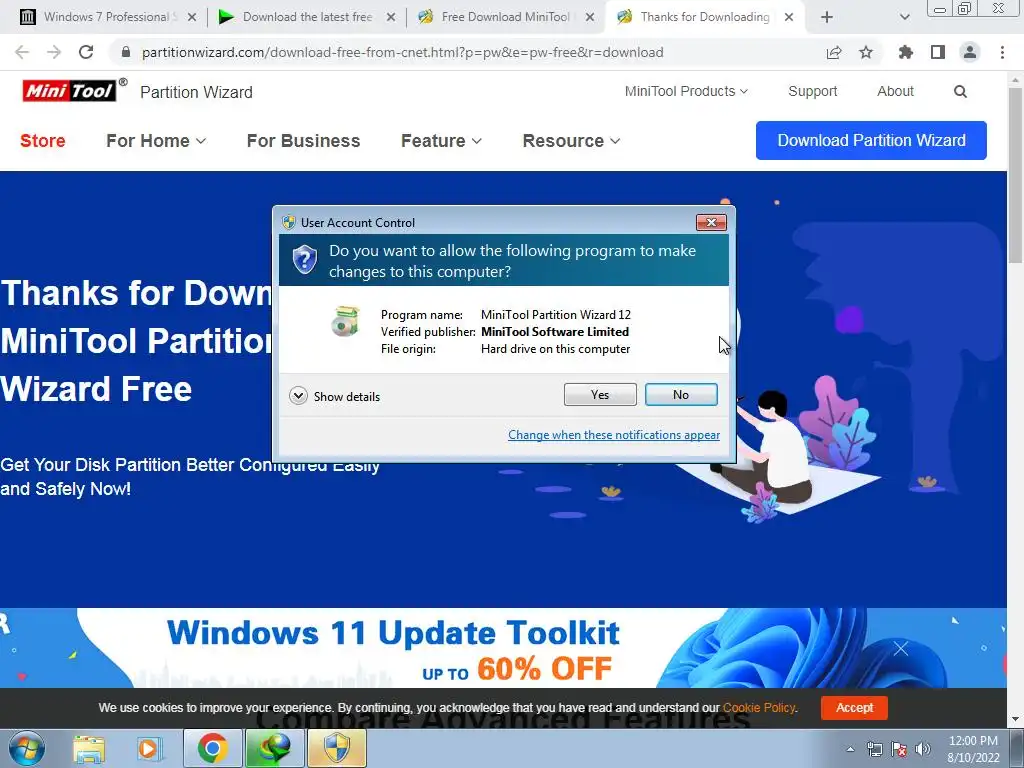Image resolution: width=1024 pixels, height=768 pixels.
Task: Open the Windows Start menu
Action: coord(27,748)
